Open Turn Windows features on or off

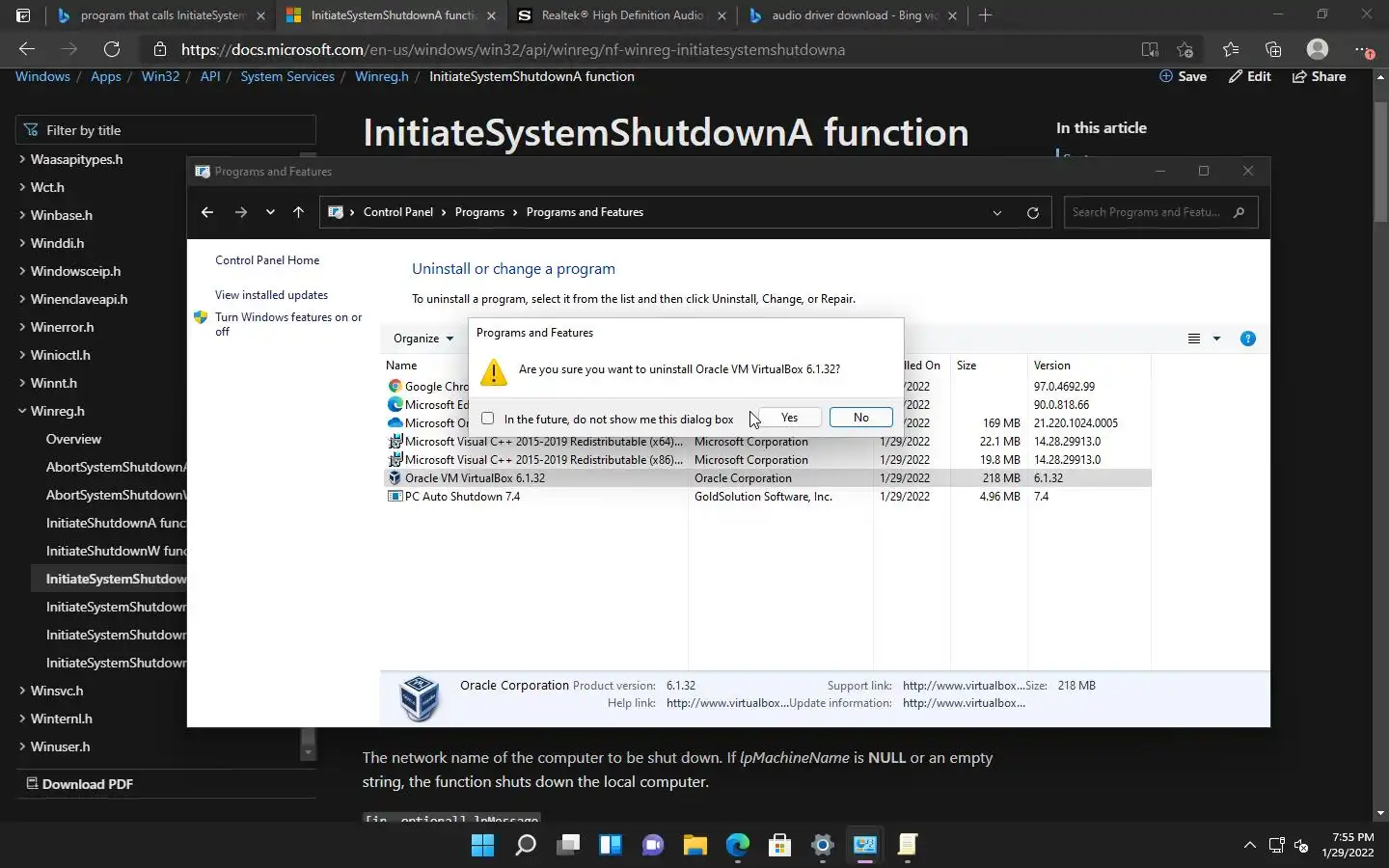[288, 324]
